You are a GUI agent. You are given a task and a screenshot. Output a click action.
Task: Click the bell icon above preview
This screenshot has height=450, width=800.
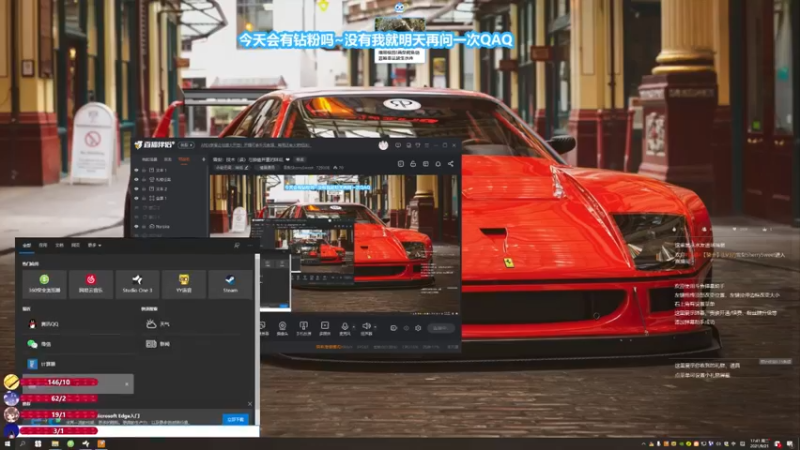pyautogui.click(x=438, y=164)
